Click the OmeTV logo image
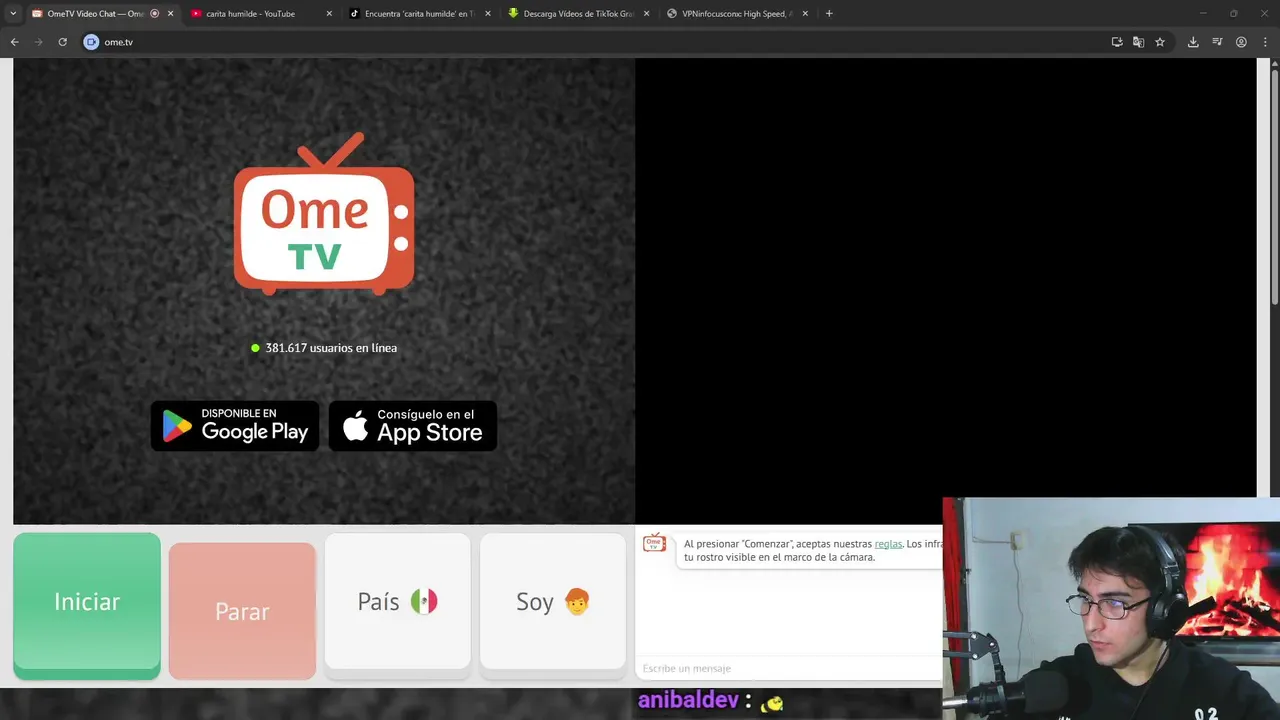The height and width of the screenshot is (720, 1280). (x=324, y=214)
